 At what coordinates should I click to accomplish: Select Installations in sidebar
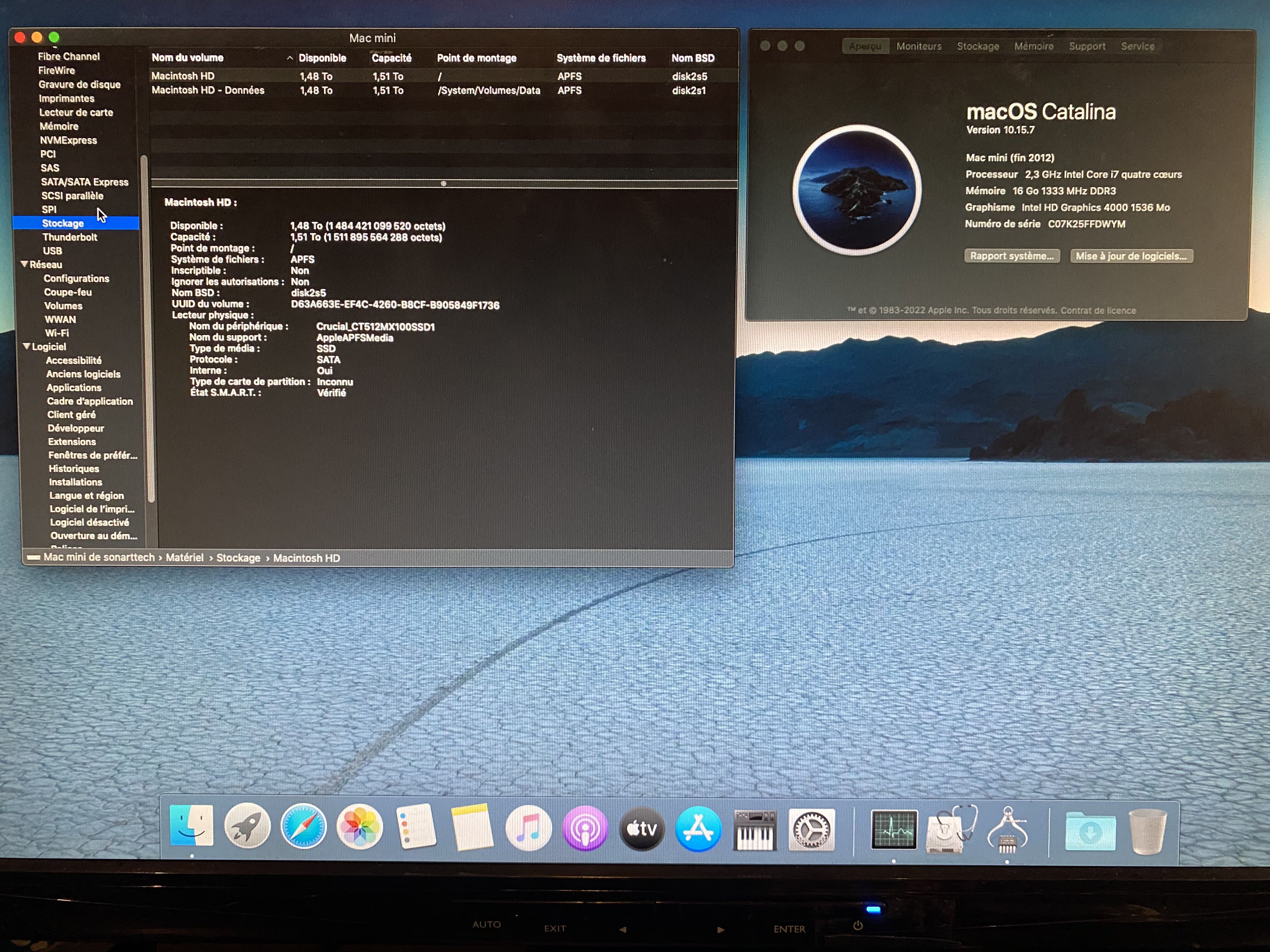[x=76, y=482]
